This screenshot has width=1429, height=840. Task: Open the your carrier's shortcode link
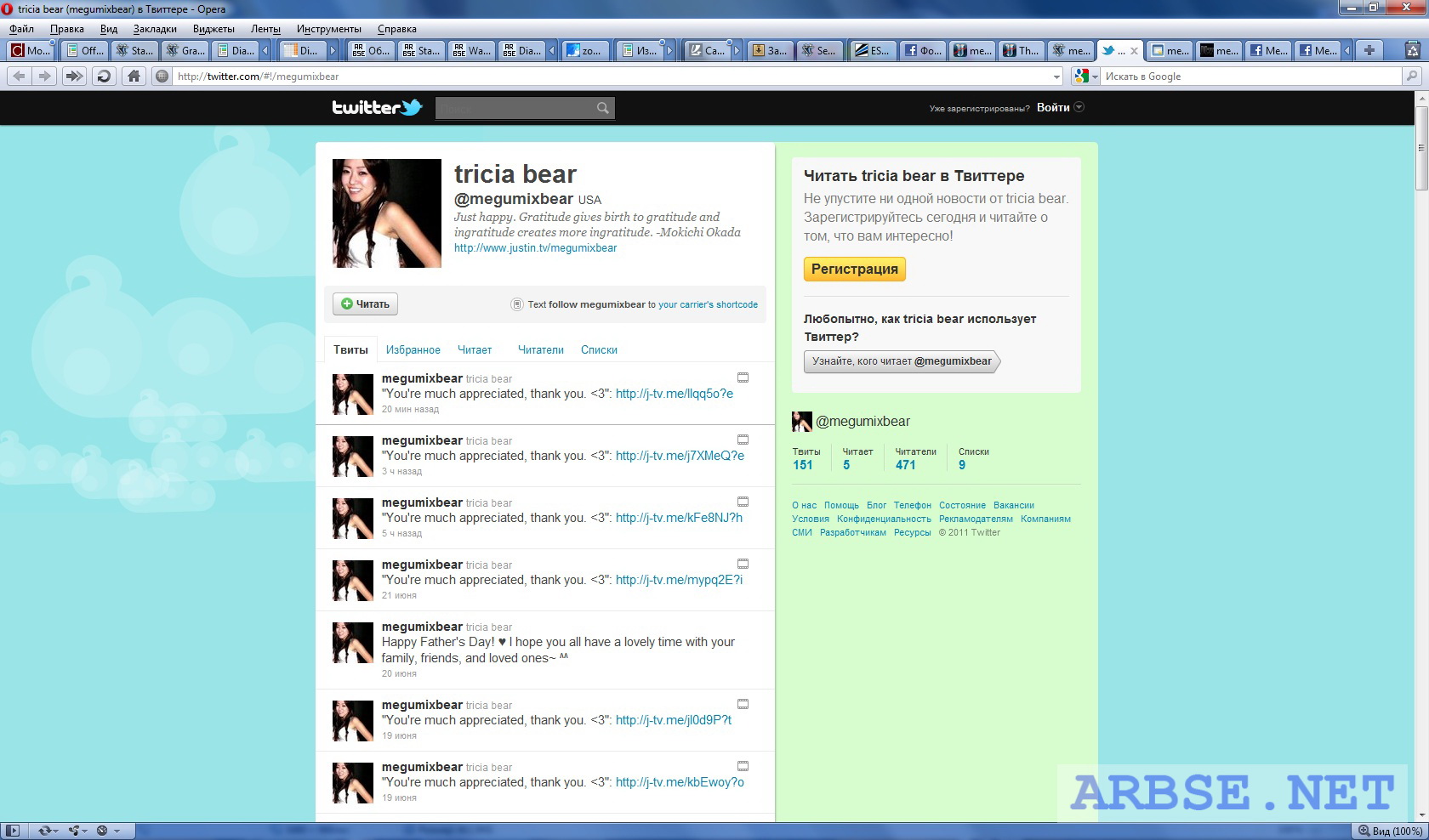[708, 304]
